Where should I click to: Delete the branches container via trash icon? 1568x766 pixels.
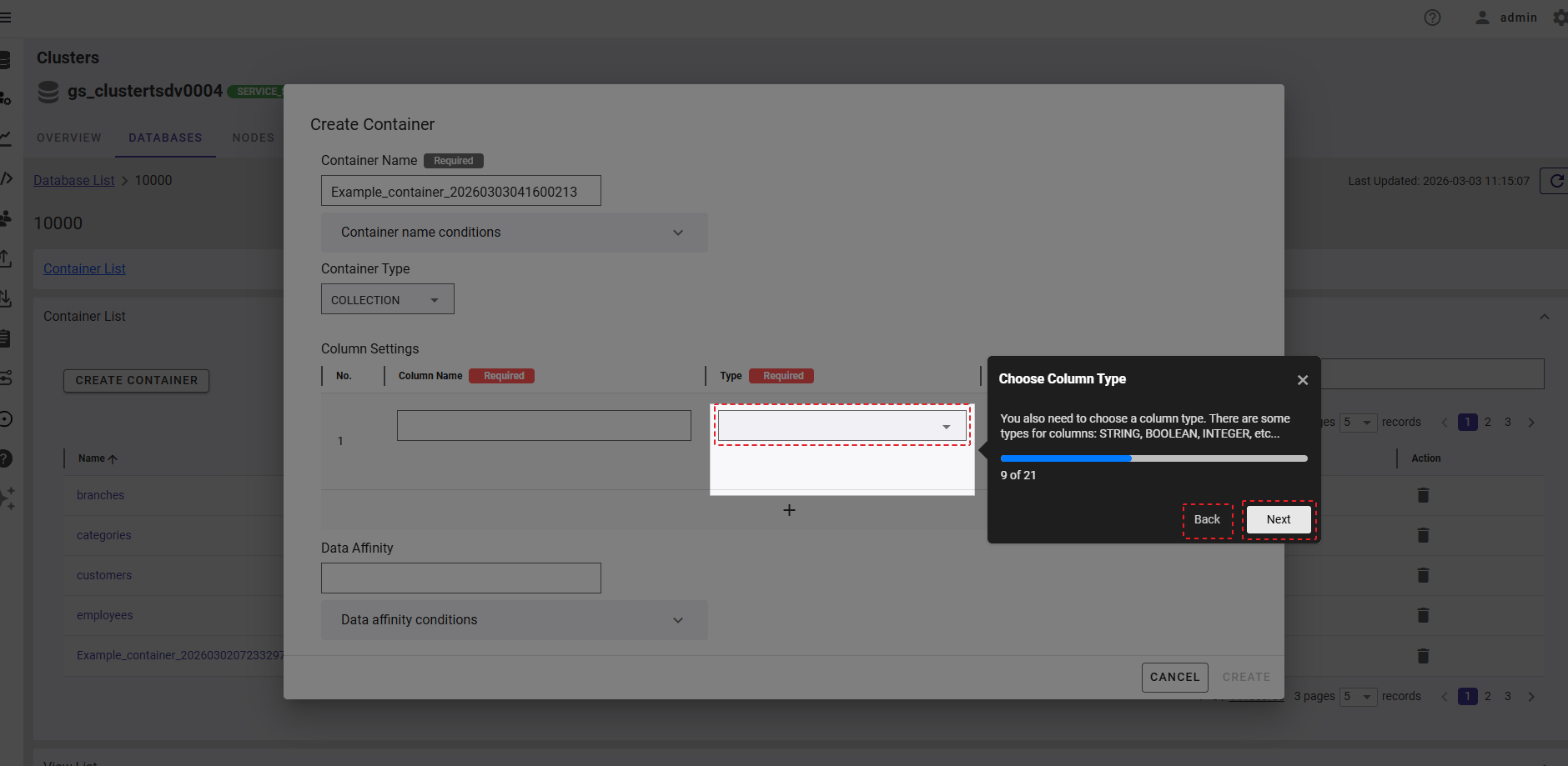(1423, 495)
